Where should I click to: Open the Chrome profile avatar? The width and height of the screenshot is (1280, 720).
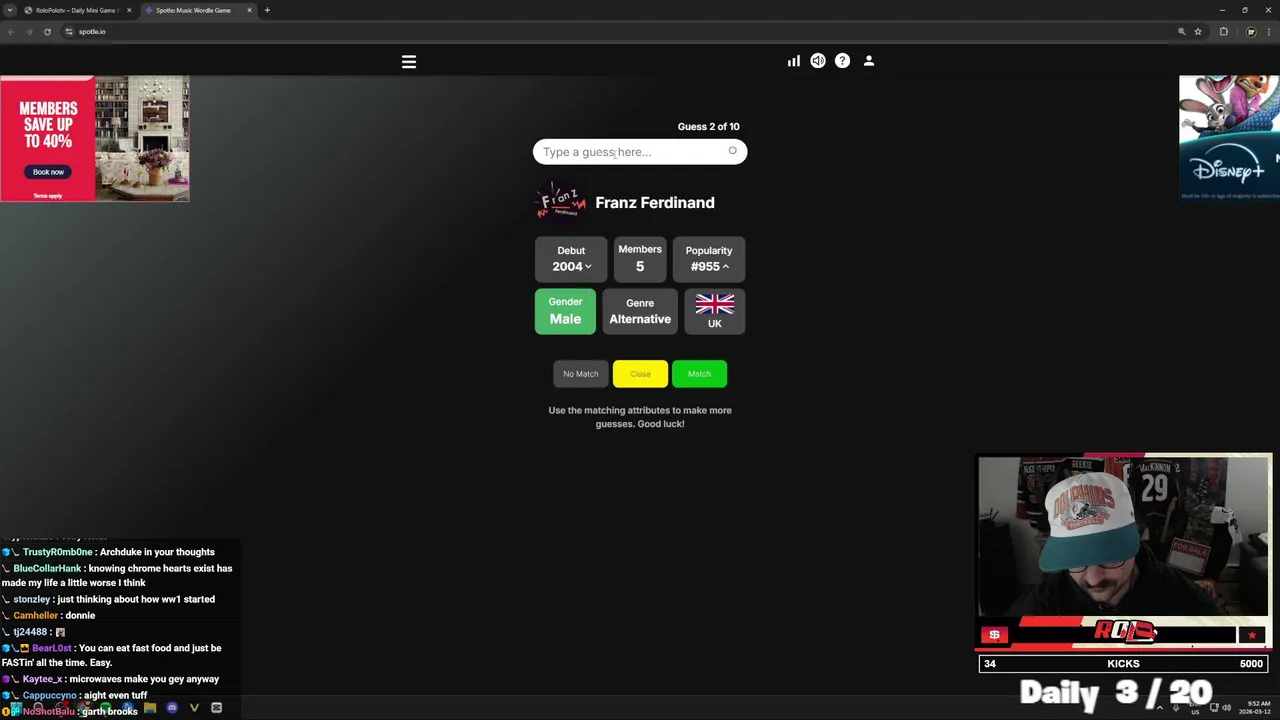click(x=1251, y=31)
